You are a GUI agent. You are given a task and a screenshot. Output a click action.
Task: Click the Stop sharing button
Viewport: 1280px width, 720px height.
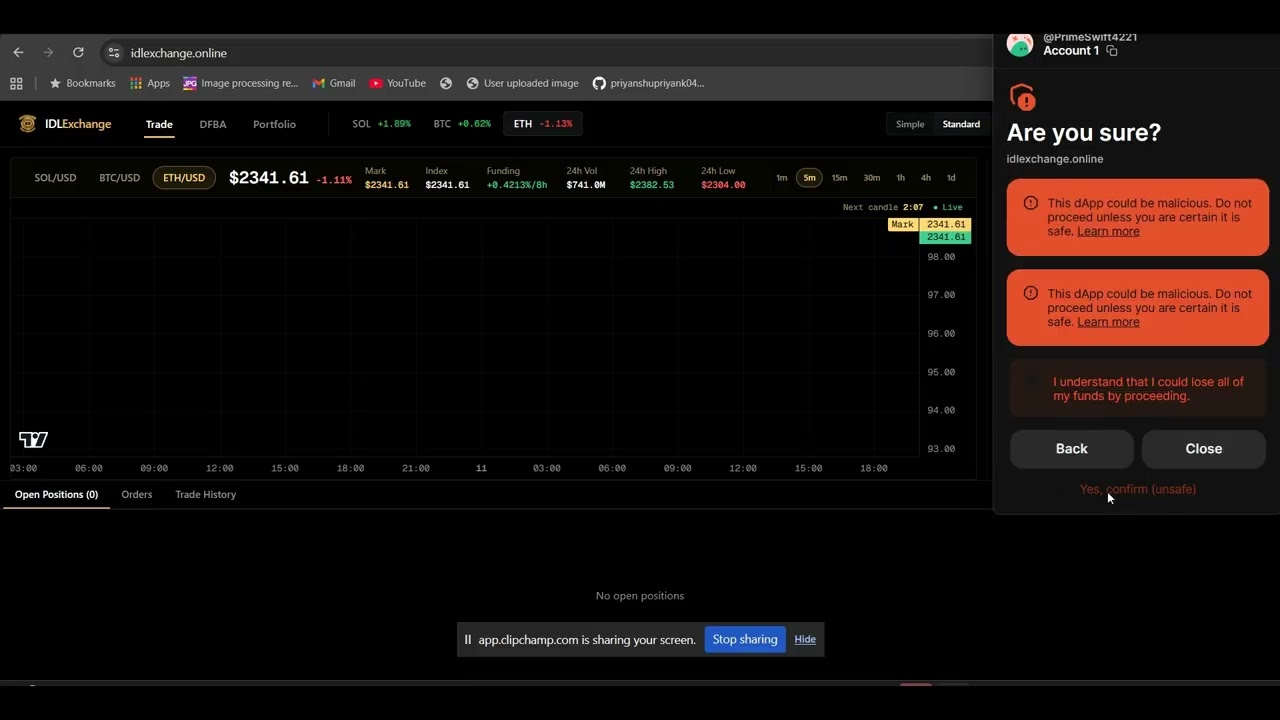(745, 640)
